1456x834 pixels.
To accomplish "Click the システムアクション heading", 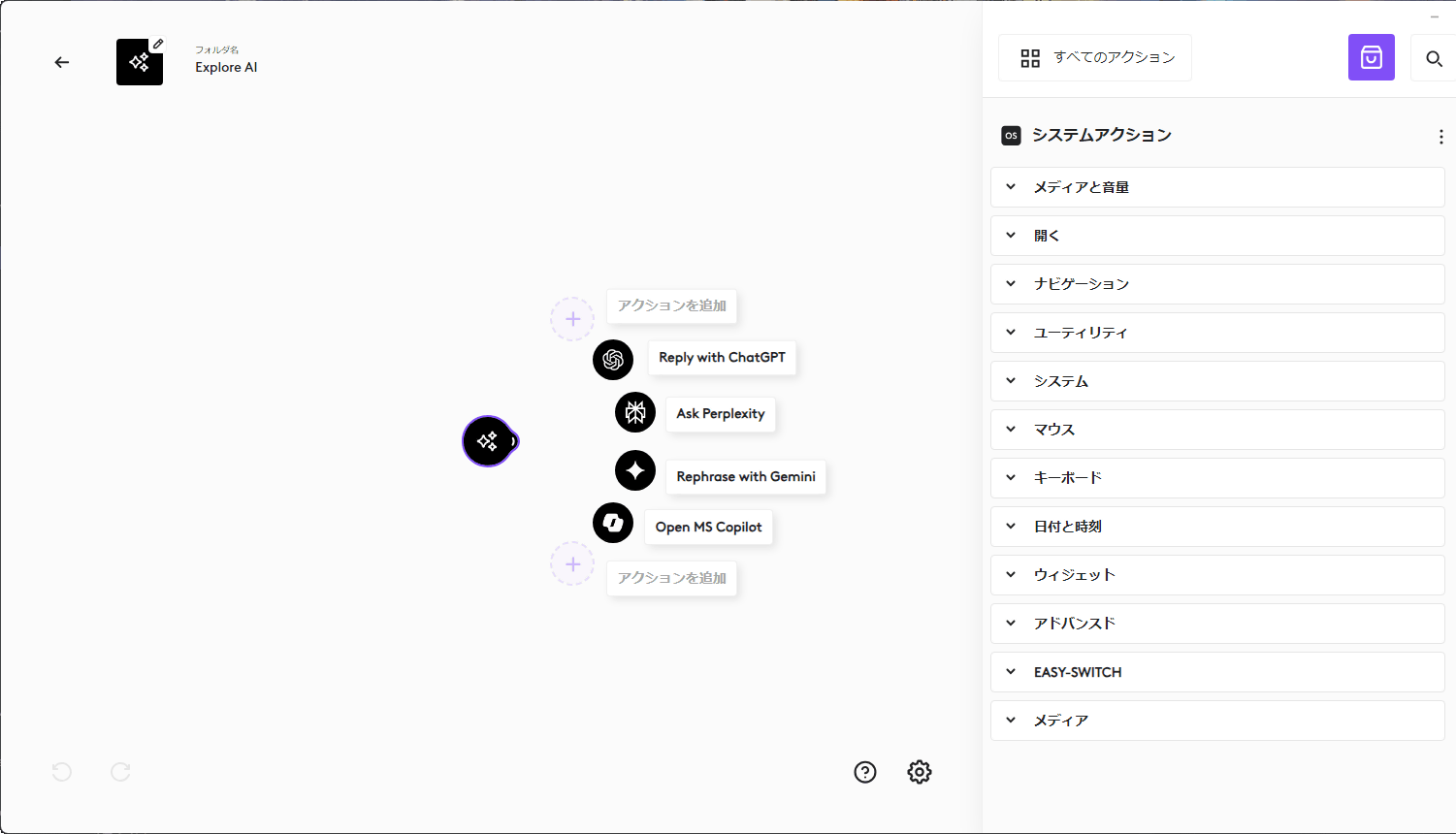I will coord(1102,136).
